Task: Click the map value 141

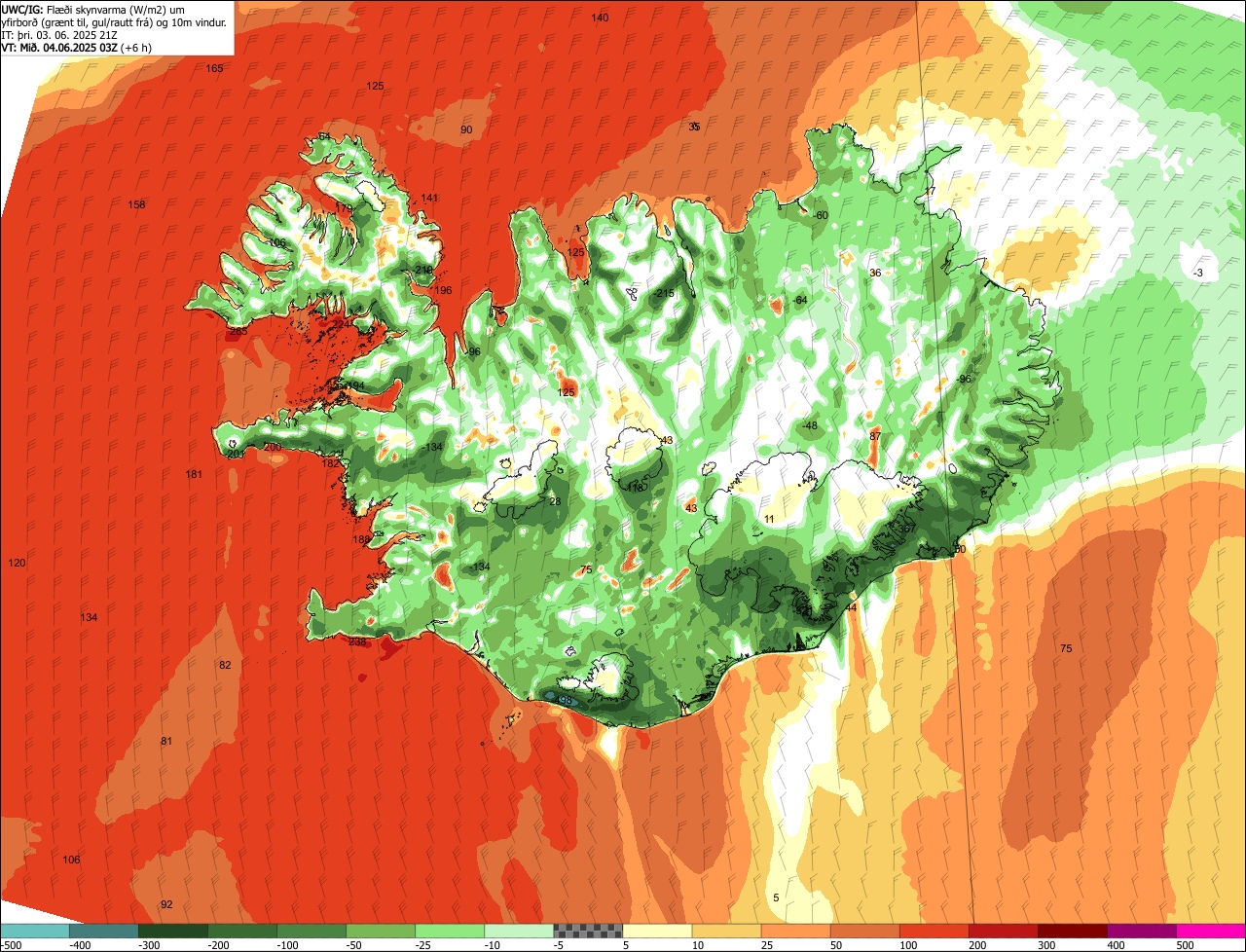Action: click(x=429, y=198)
